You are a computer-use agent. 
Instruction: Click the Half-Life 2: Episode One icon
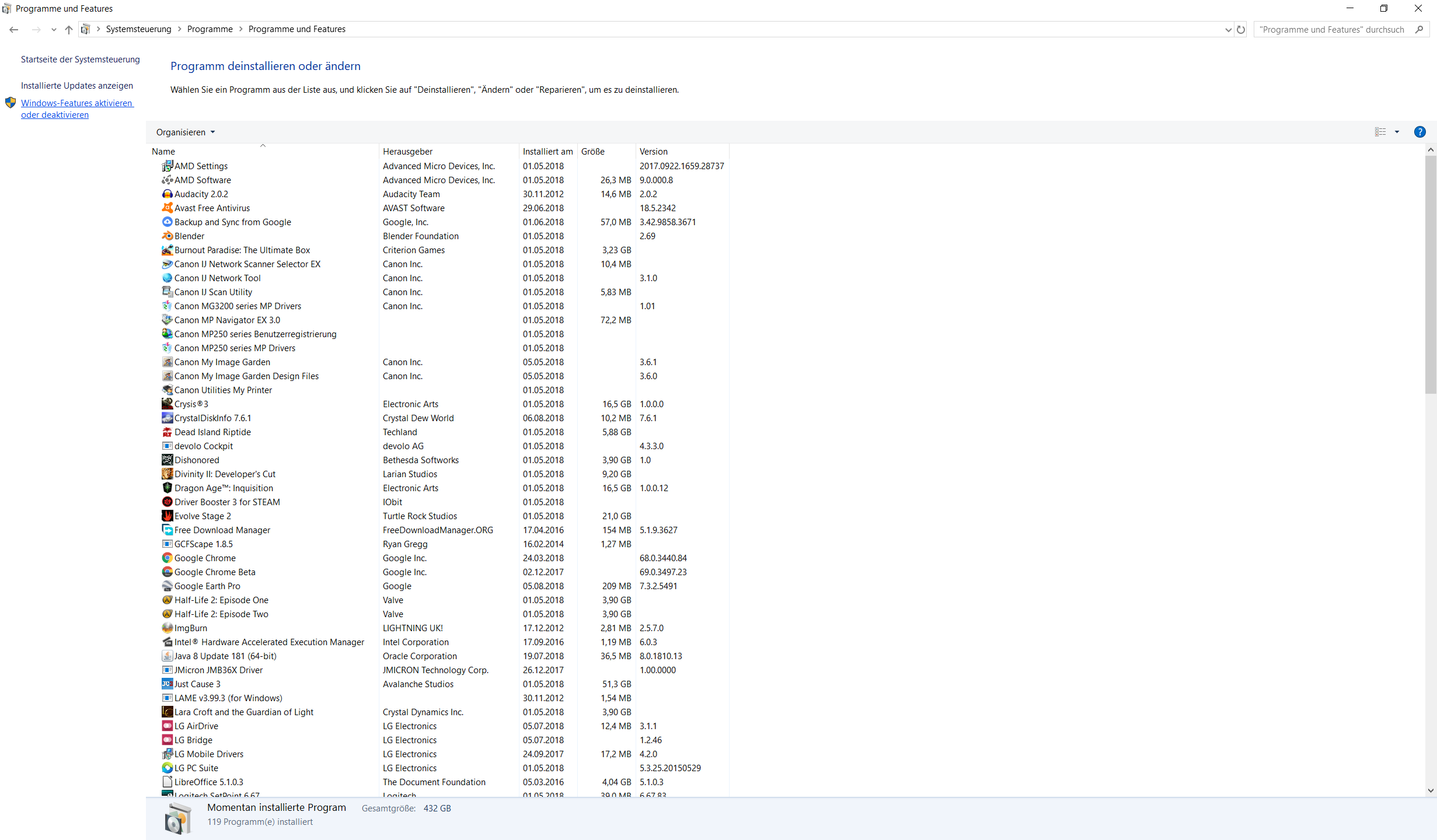point(167,600)
